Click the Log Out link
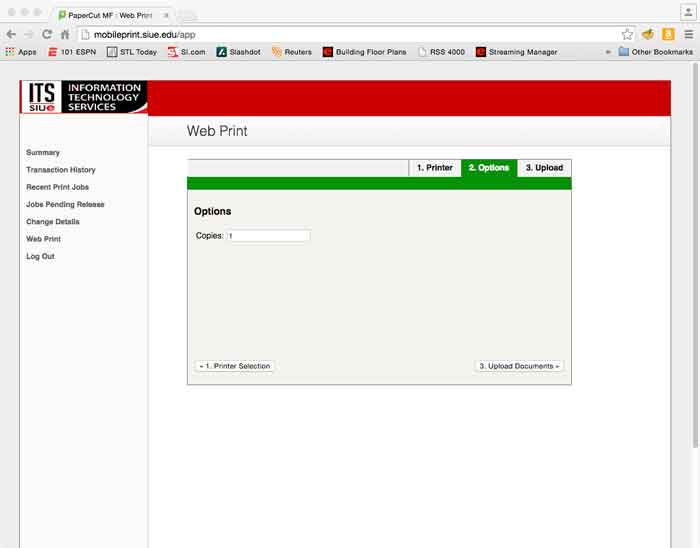700x548 pixels. tap(41, 256)
